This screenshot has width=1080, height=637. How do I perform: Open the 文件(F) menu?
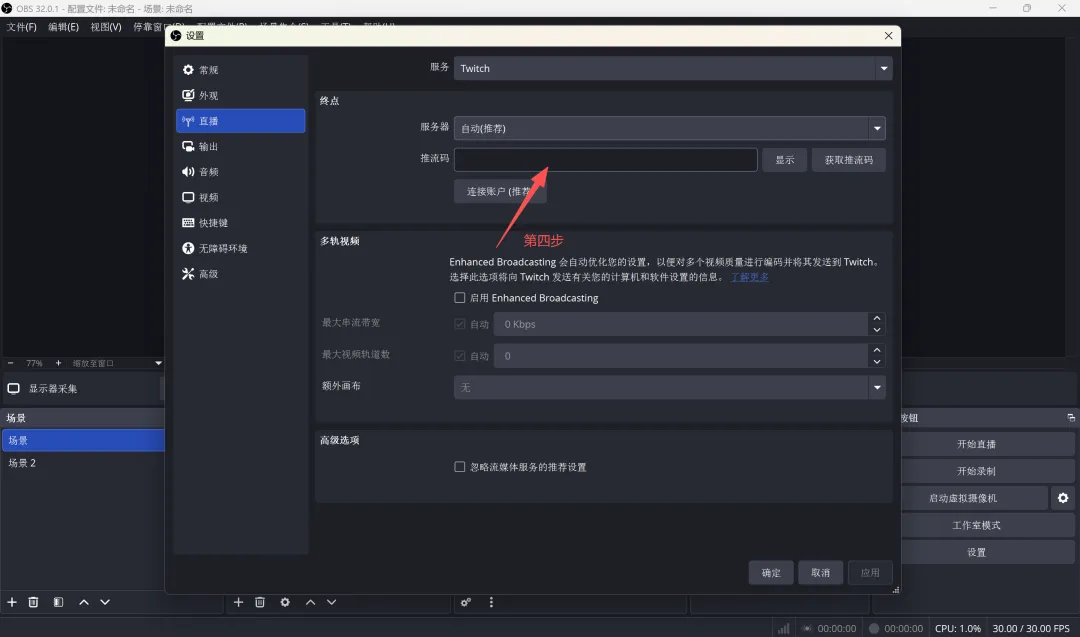[x=21, y=27]
